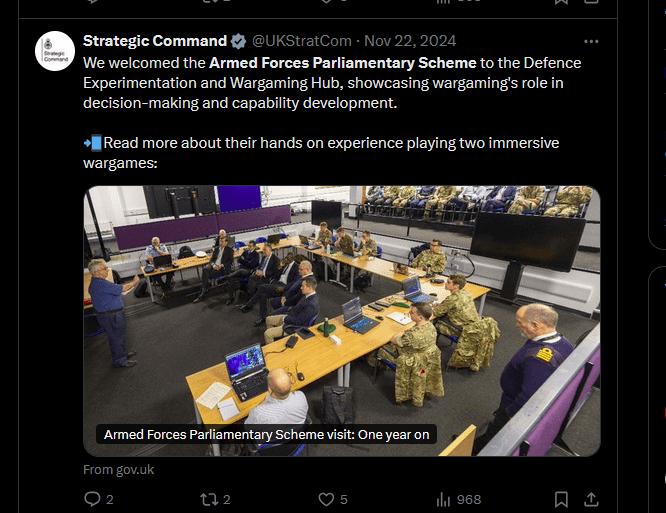This screenshot has height=513, width=666.
Task: Click the verified badge beside Strategic Command
Action: (x=239, y=41)
